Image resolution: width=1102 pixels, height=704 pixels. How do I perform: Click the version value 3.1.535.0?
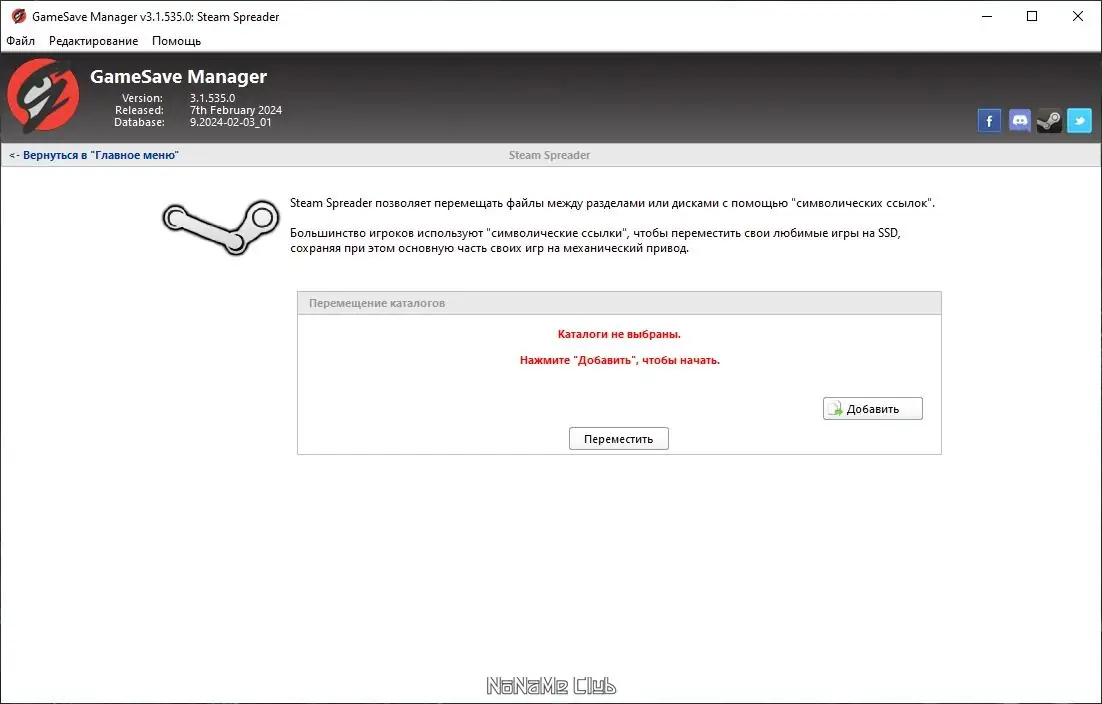pyautogui.click(x=212, y=98)
